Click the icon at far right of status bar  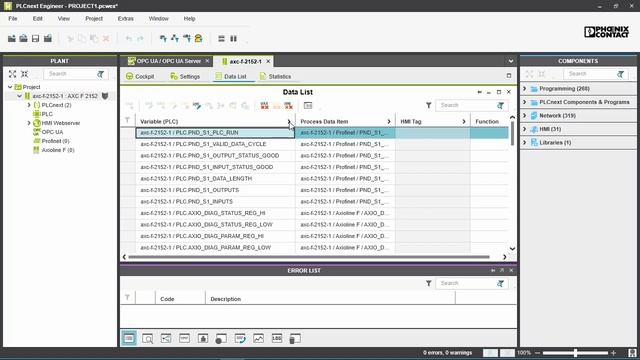point(632,353)
